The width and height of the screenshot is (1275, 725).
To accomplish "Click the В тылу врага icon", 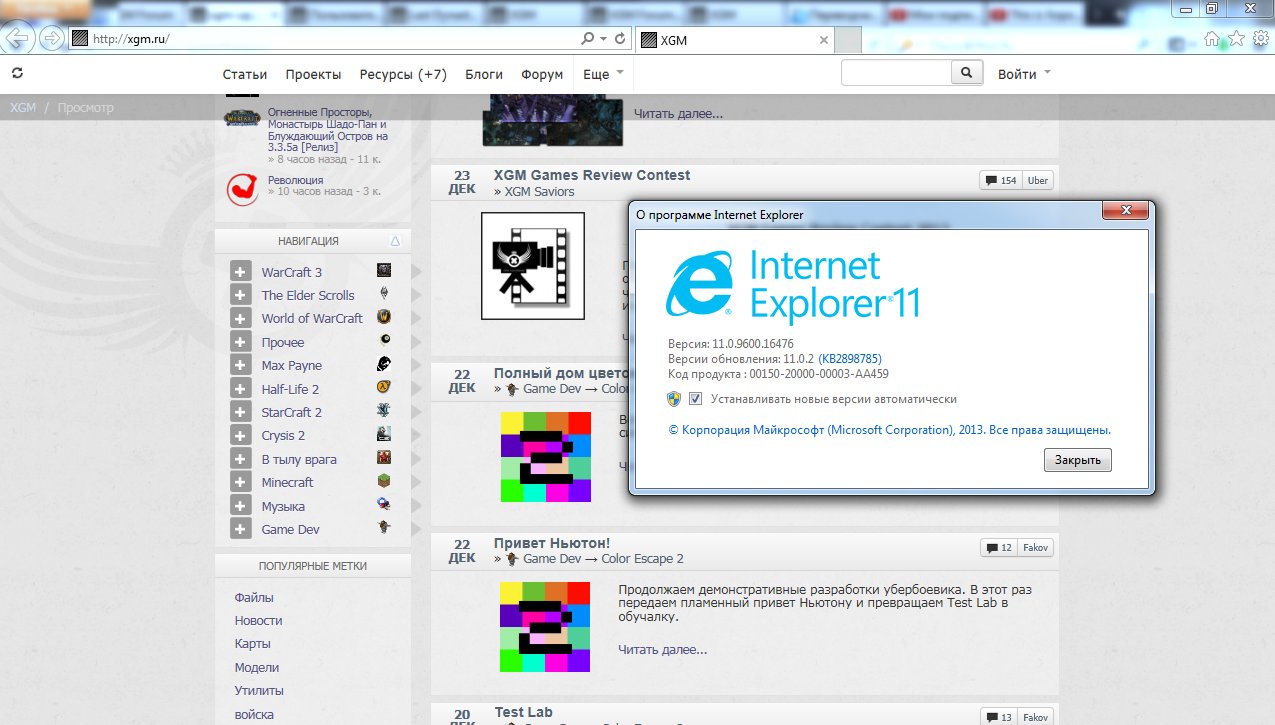I will pos(384,458).
